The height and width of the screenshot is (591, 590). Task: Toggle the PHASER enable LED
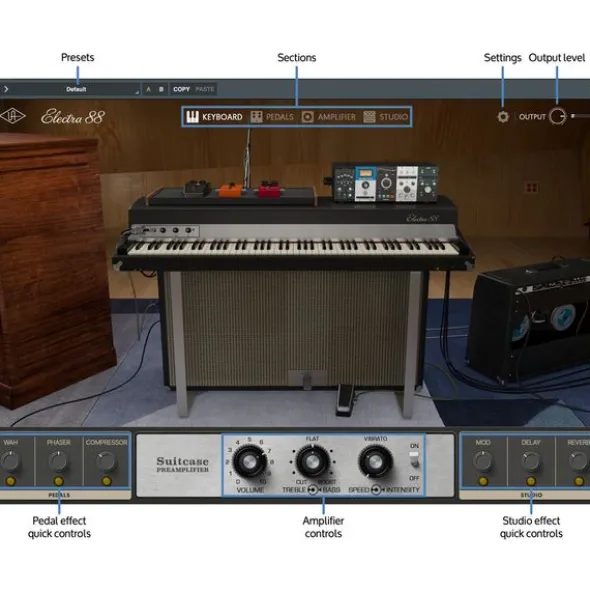pos(58,481)
